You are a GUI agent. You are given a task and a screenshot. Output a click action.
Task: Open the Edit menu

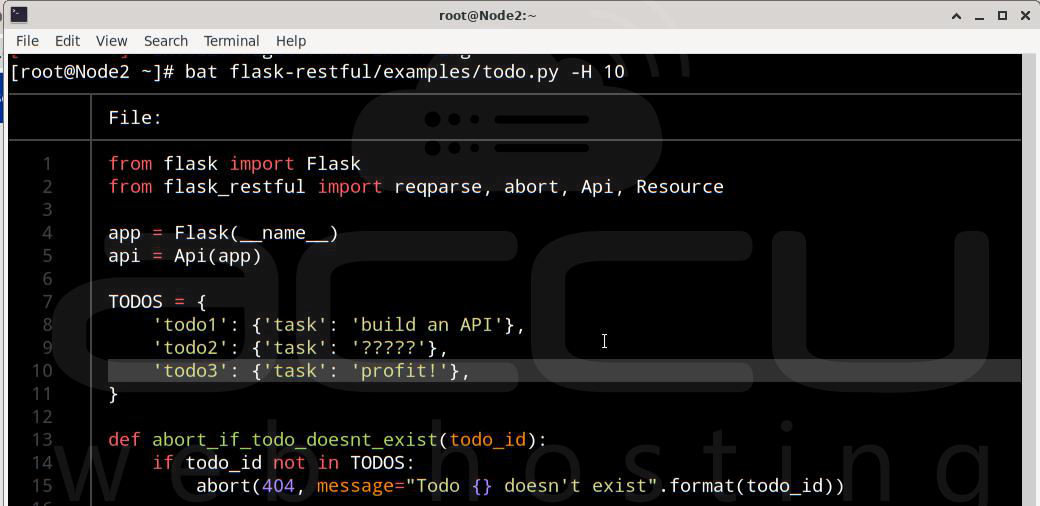(x=67, y=41)
